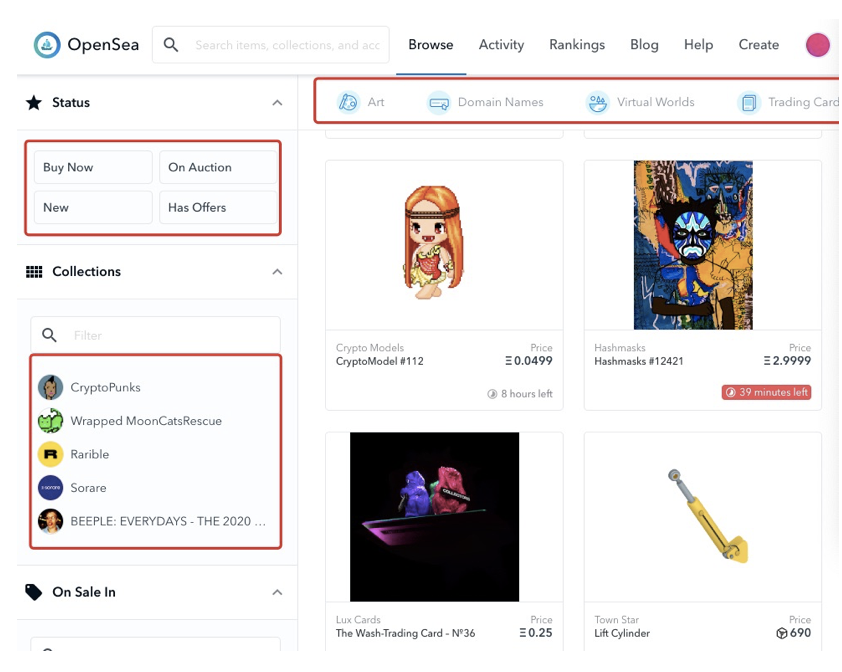Collapse the Status section

click(277, 103)
